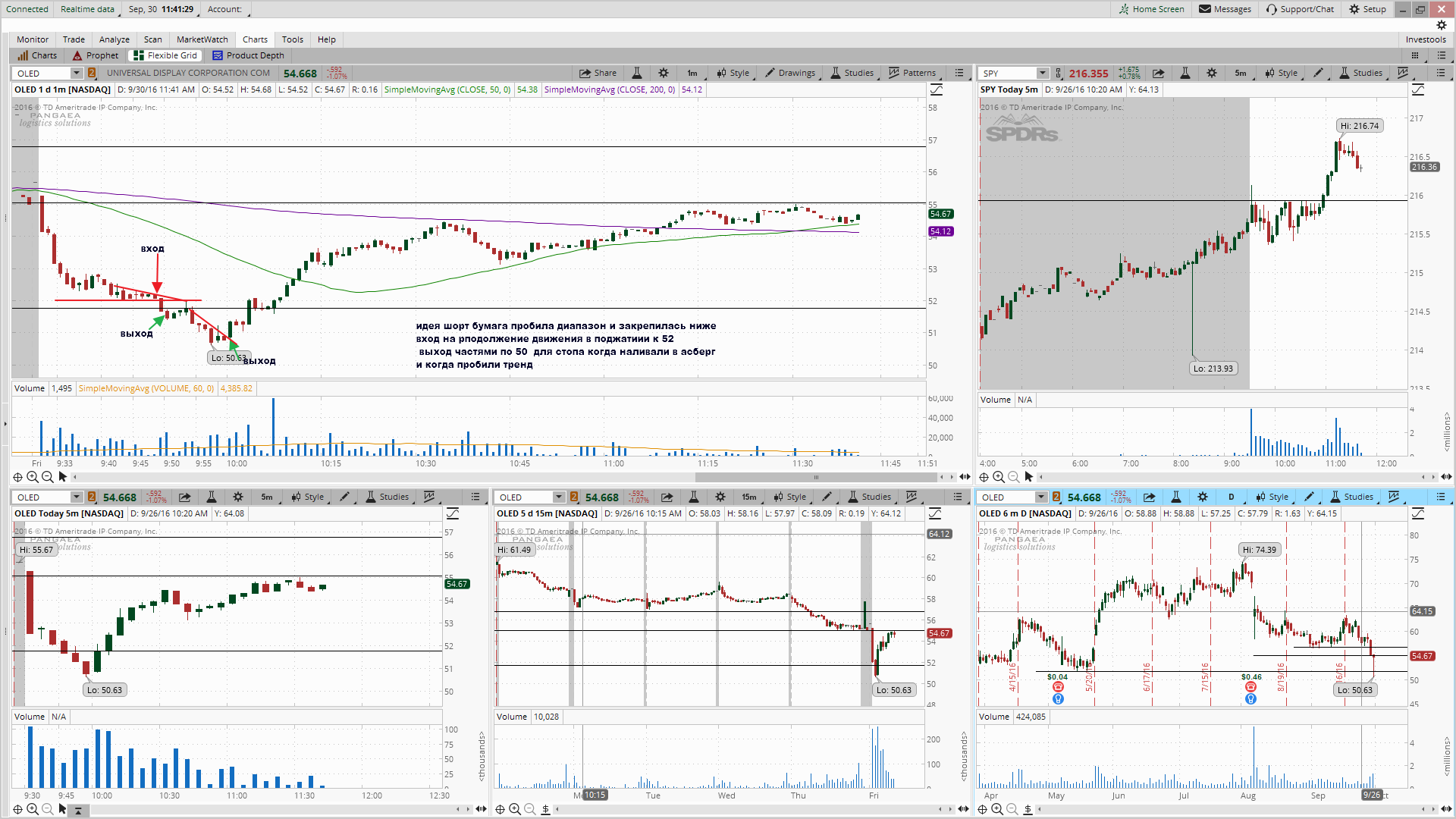Open the settings gear in the OLED daily chart toolbar
Screen dimensions: 1456x819
[1203, 497]
